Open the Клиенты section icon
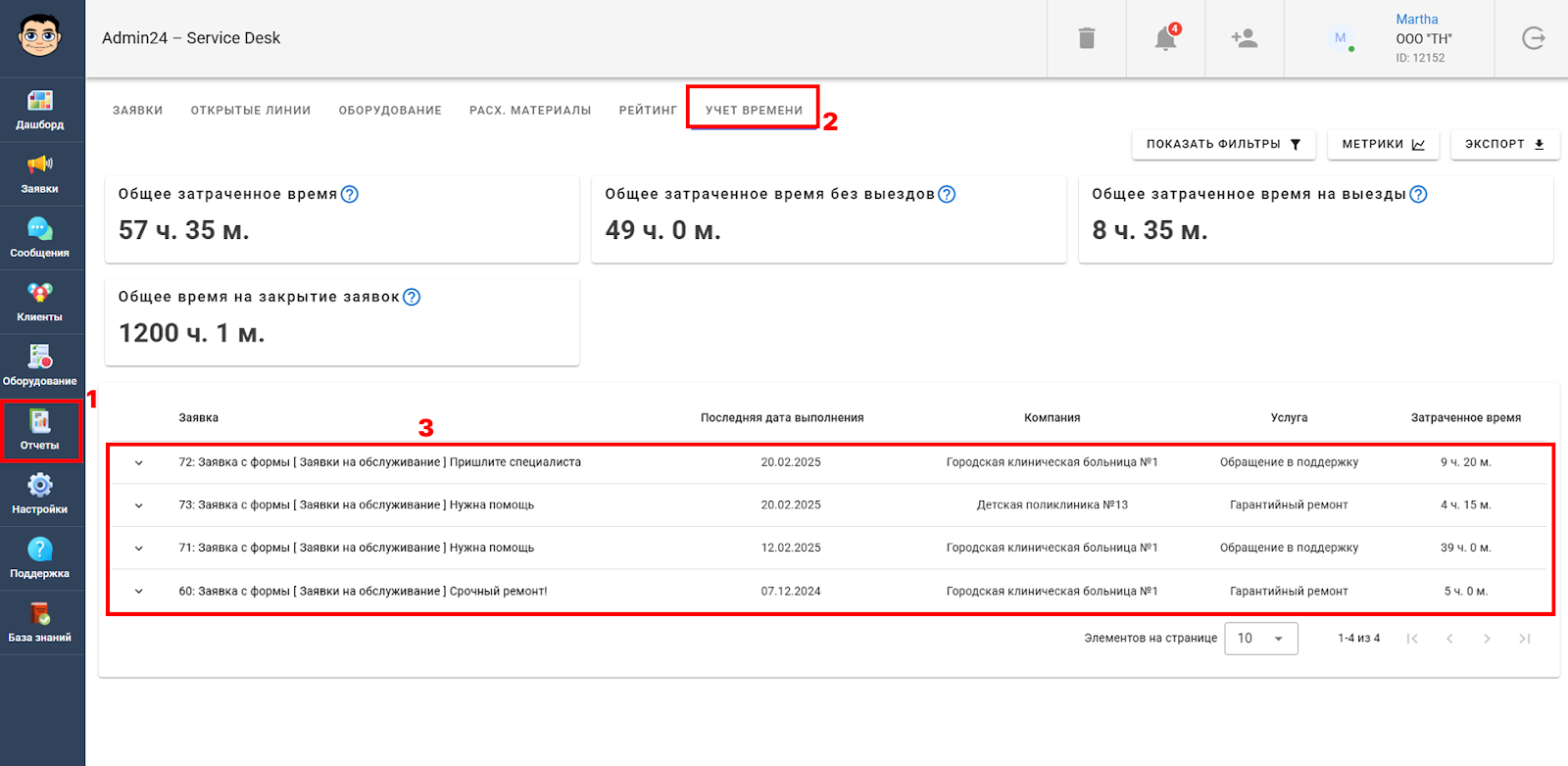 coord(40,293)
